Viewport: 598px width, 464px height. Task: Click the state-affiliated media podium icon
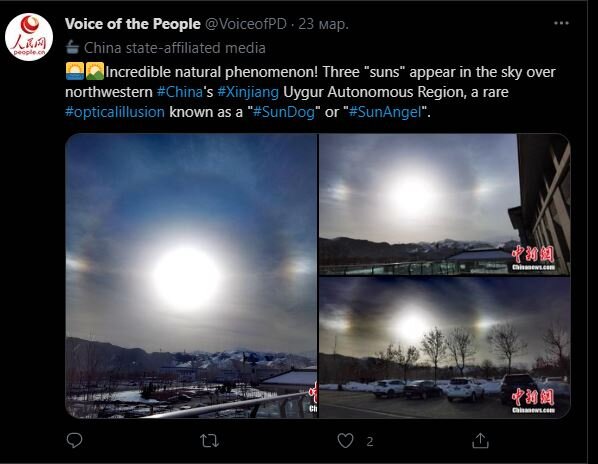72,48
